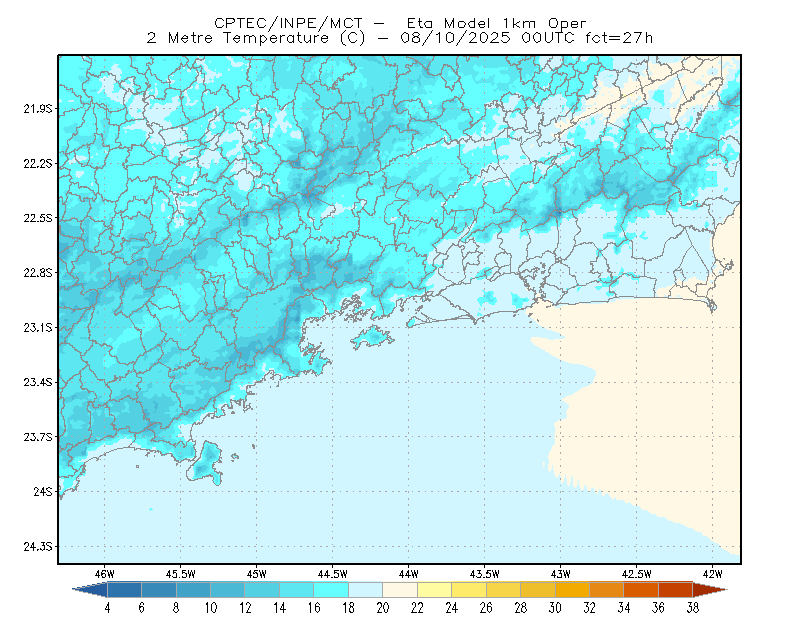The height and width of the screenshot is (618, 800).
Task: Click the 44W longitude axis label
Action: click(408, 574)
